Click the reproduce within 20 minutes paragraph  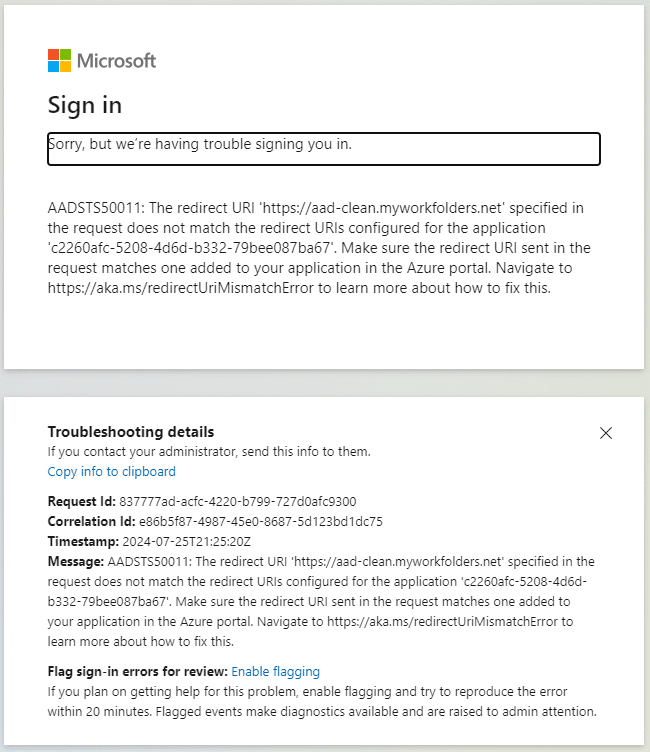pyautogui.click(x=322, y=702)
